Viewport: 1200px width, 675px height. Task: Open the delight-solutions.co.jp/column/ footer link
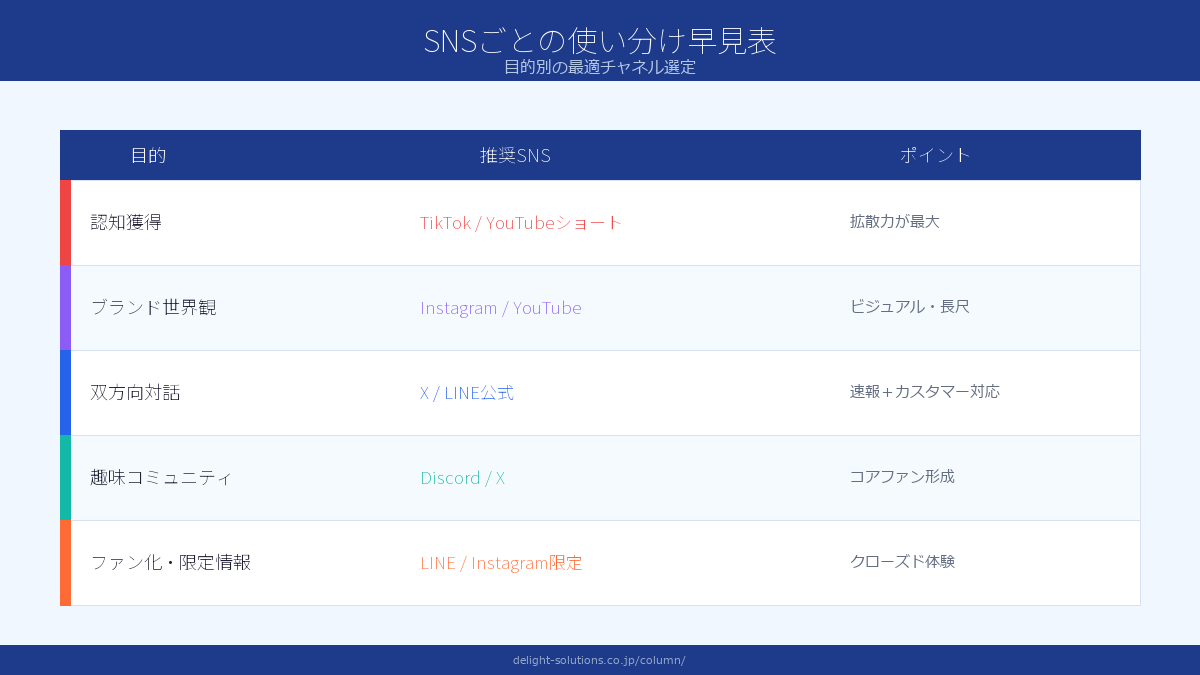[599, 660]
